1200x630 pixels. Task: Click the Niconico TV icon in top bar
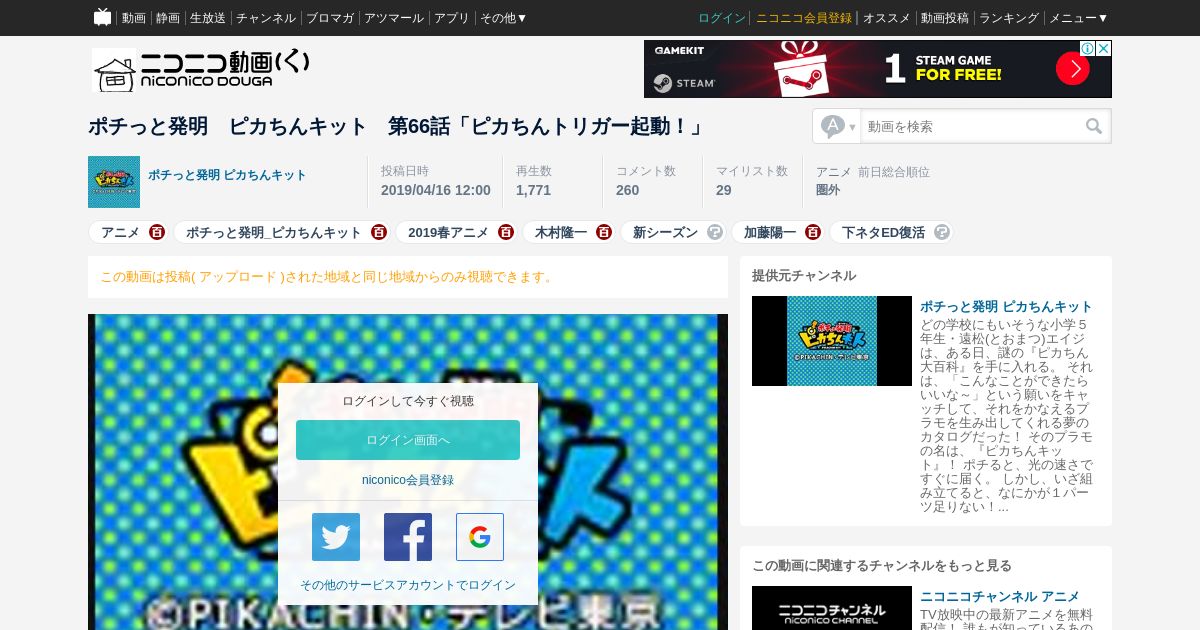102,17
